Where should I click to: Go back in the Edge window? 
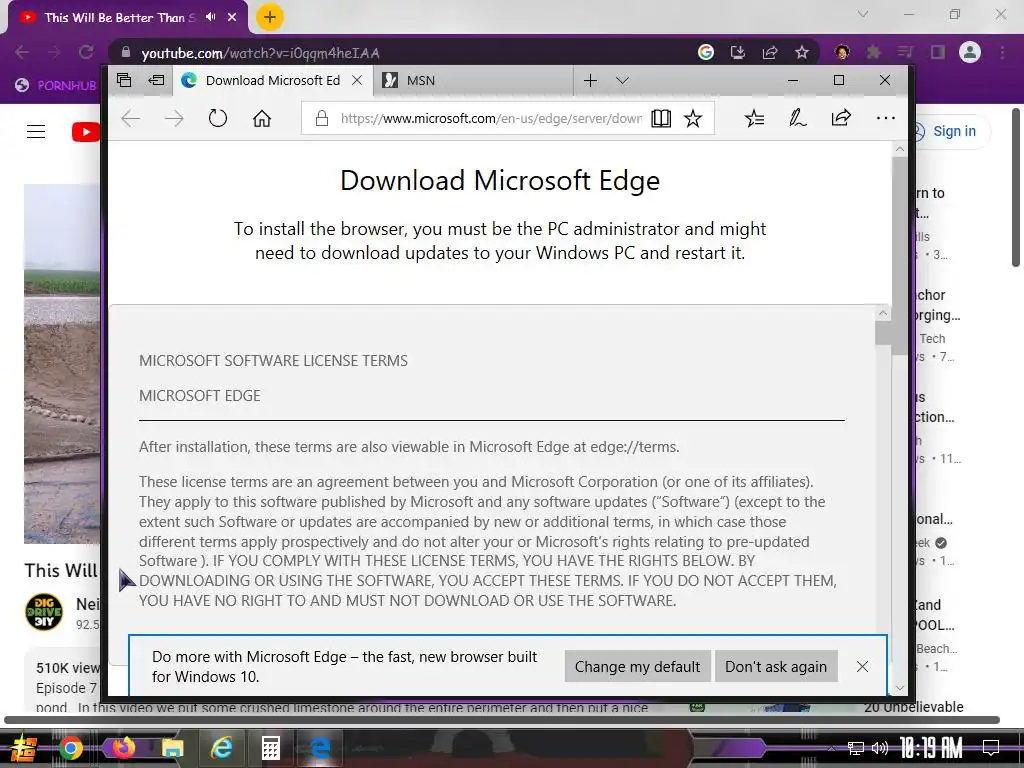[x=131, y=118]
